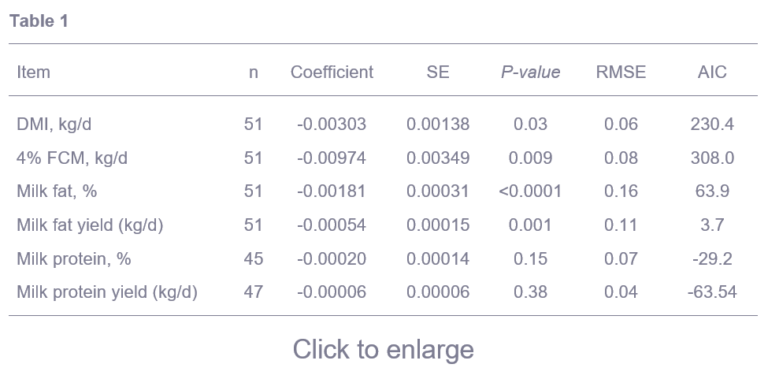Screen dimensions: 768x379
Task: Click the -0.00974 coefficient cell
Action: (x=332, y=158)
